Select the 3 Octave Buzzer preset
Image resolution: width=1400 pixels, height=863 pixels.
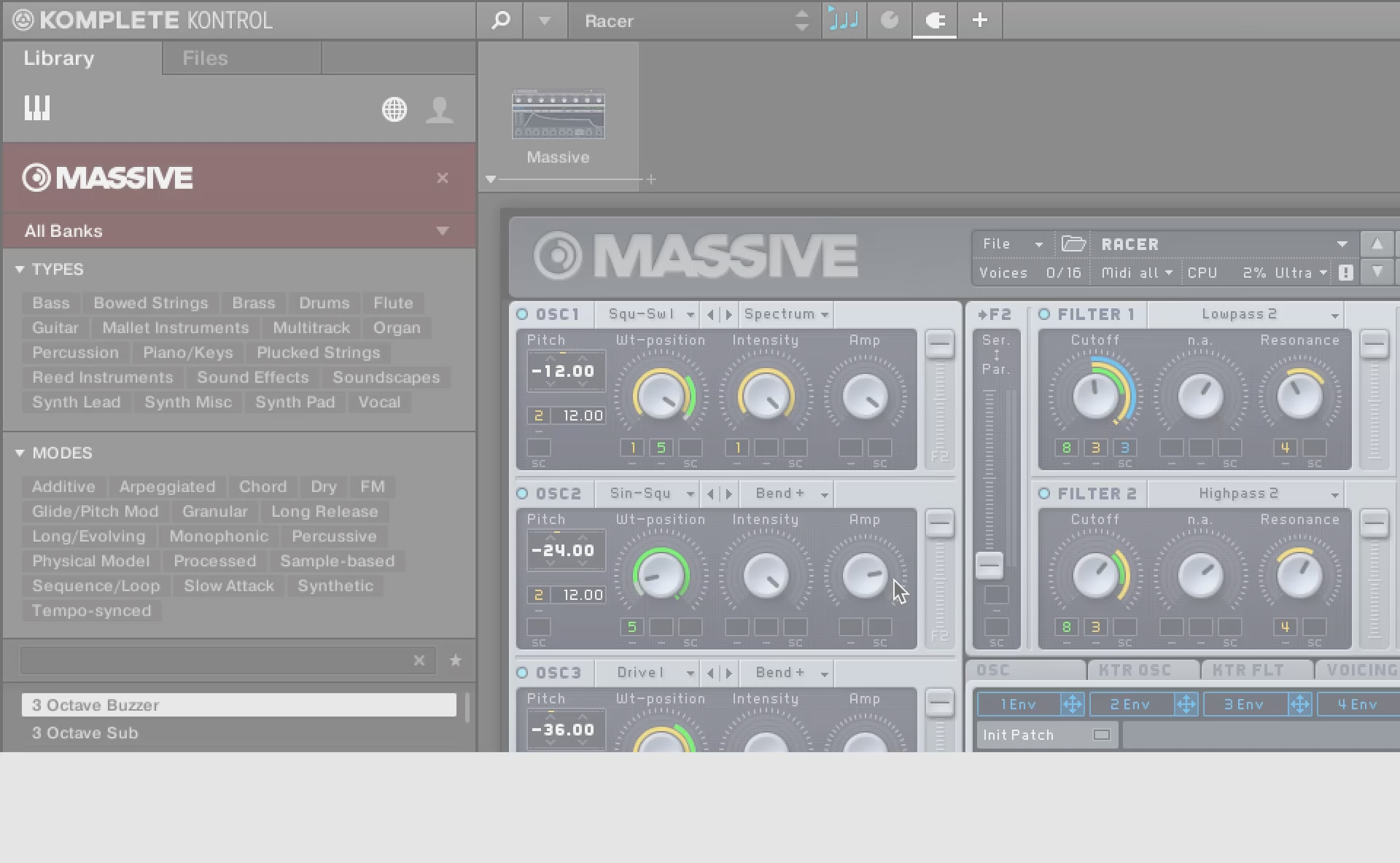(x=239, y=705)
